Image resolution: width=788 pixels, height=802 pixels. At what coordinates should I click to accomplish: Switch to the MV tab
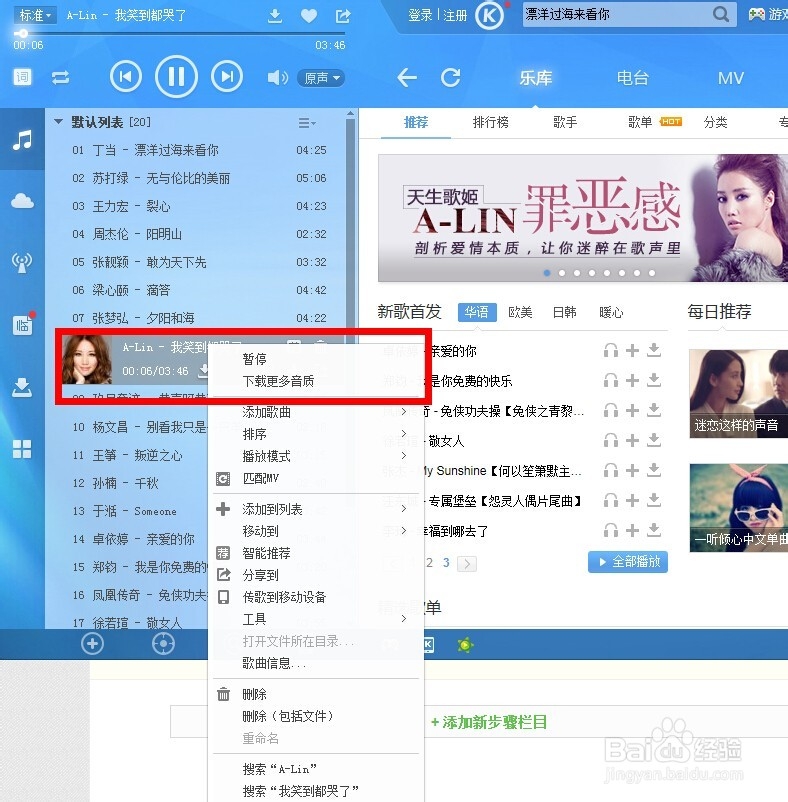pyautogui.click(x=730, y=78)
